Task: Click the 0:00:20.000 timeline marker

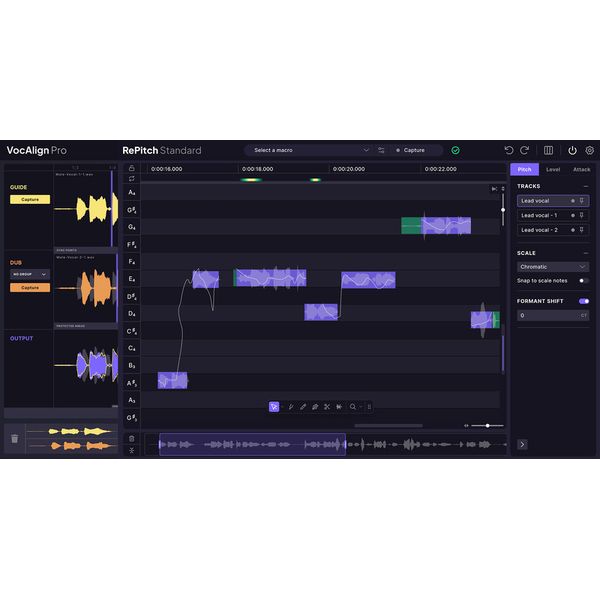Action: coord(349,169)
